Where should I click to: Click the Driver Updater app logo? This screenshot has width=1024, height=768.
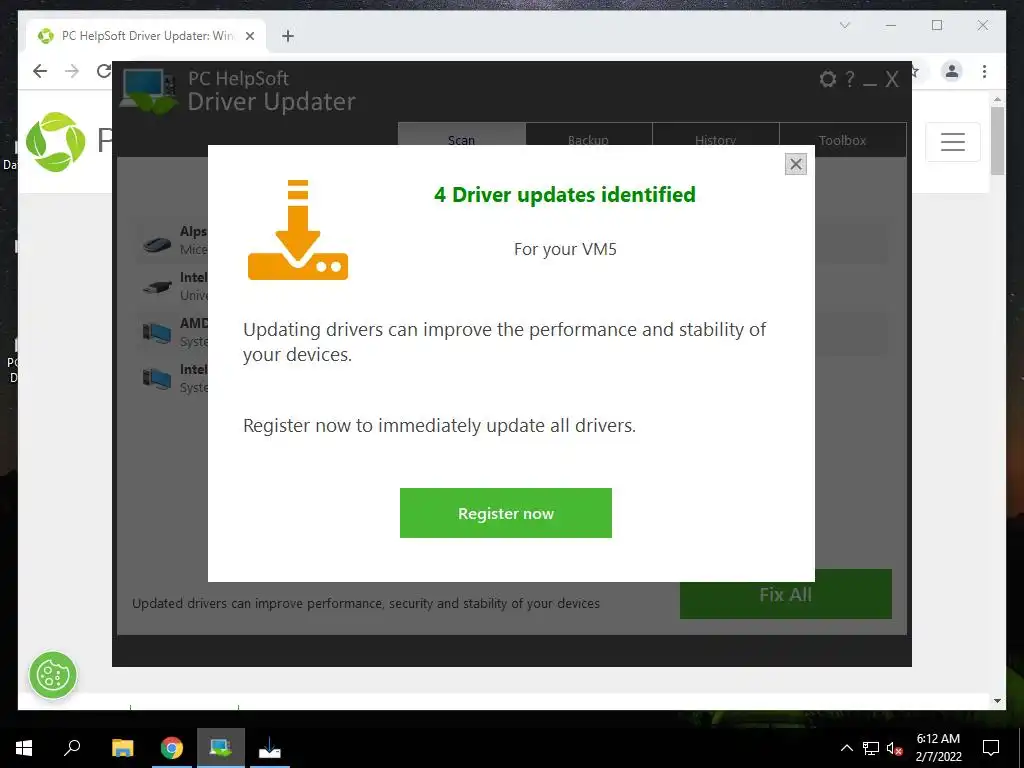tap(149, 91)
